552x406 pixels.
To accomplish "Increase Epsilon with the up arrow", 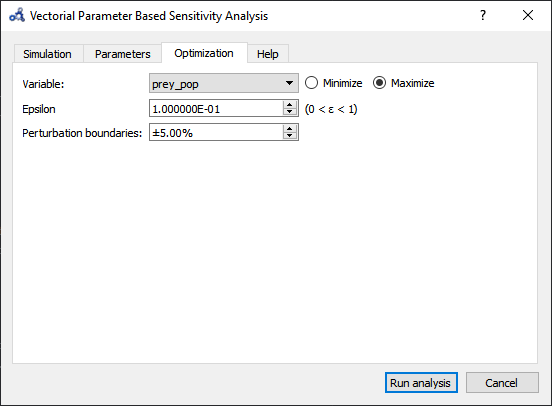I will (x=290, y=105).
